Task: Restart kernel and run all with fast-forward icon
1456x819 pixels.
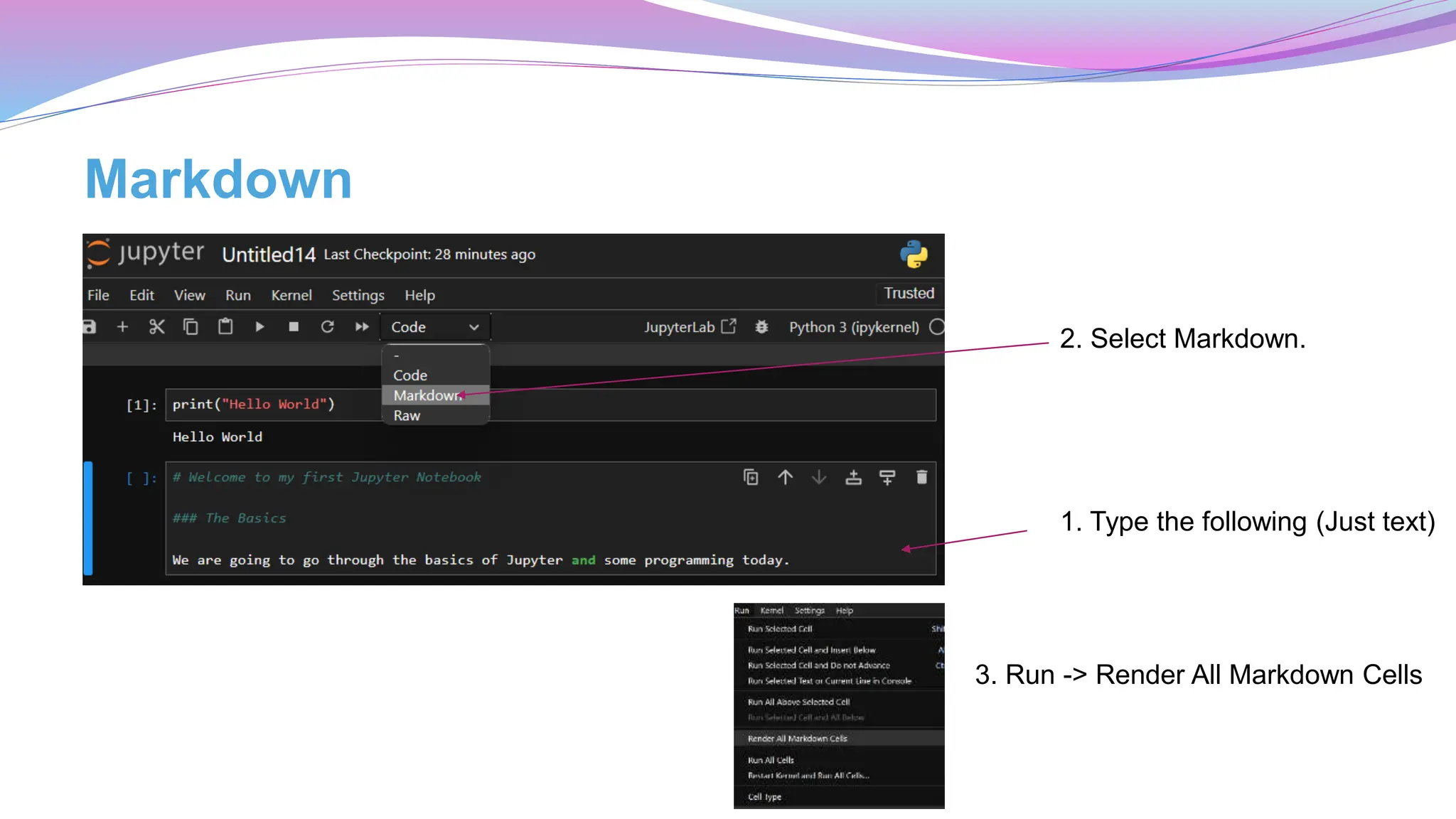Action: (x=362, y=327)
